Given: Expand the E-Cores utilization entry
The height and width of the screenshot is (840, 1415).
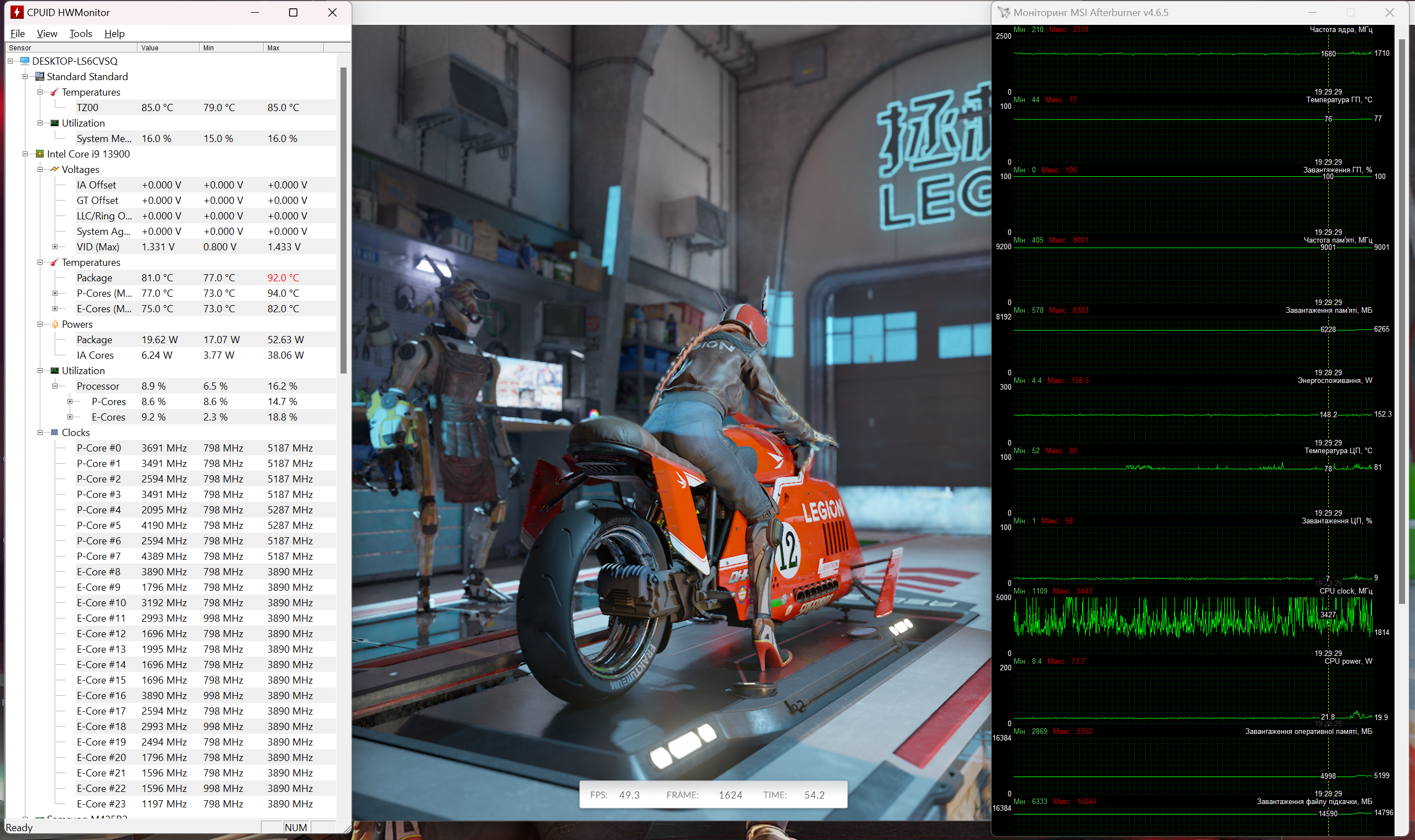Looking at the screenshot, I should point(70,417).
